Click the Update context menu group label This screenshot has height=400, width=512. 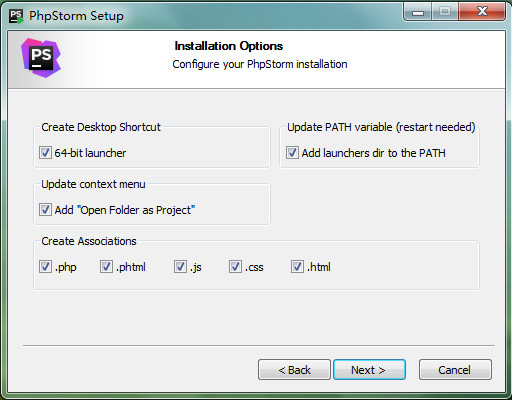[x=93, y=184]
